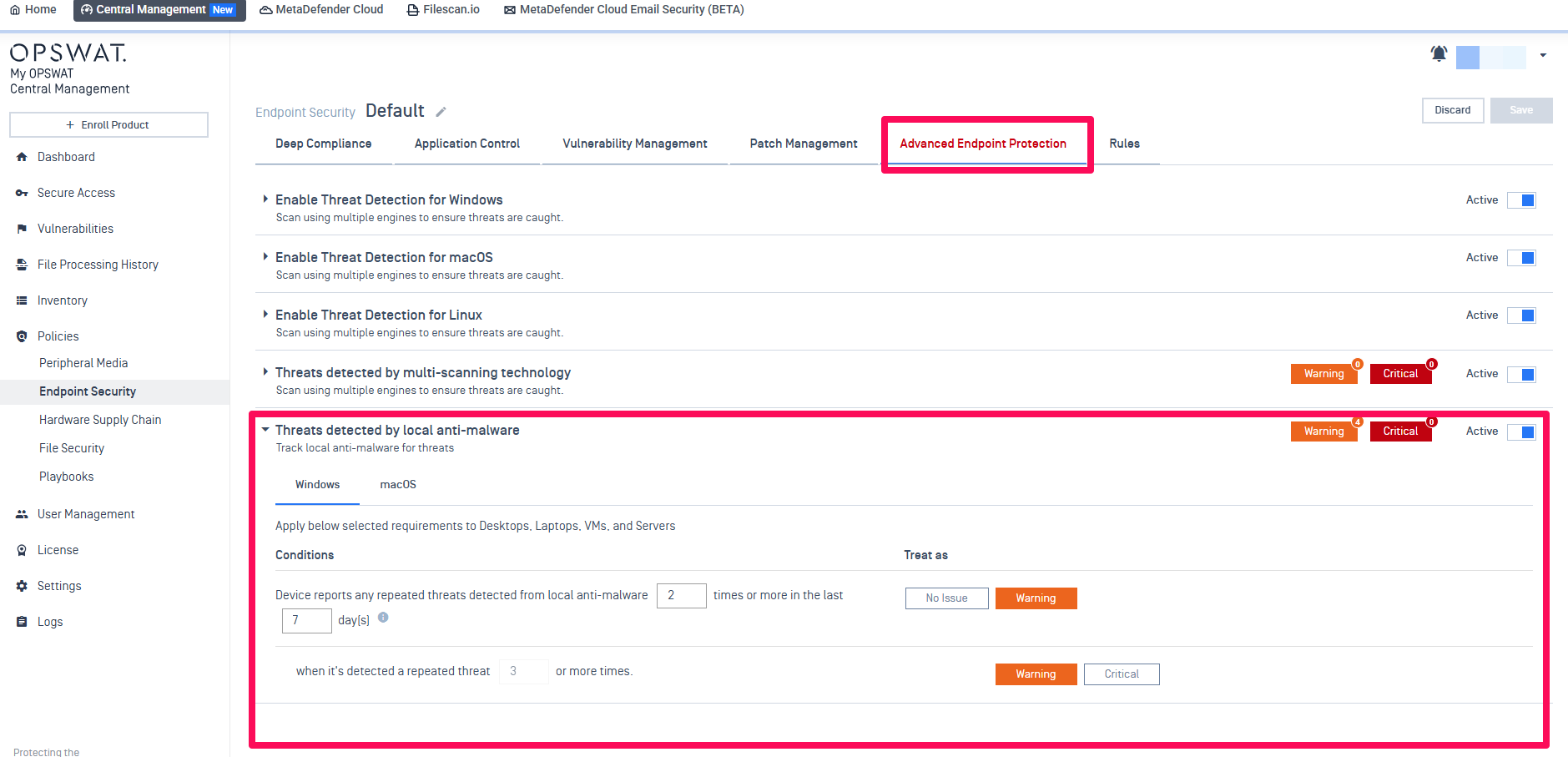Select the macOS sub-tab
This screenshot has width=1568, height=757.
click(x=398, y=485)
